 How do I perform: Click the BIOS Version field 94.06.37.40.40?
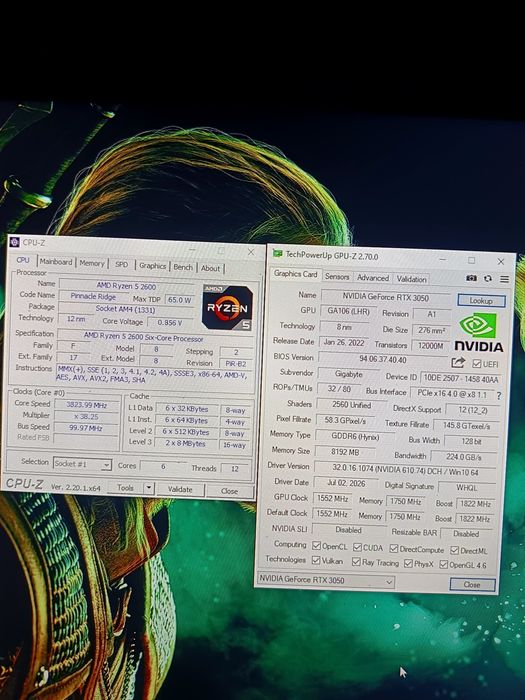(383, 359)
